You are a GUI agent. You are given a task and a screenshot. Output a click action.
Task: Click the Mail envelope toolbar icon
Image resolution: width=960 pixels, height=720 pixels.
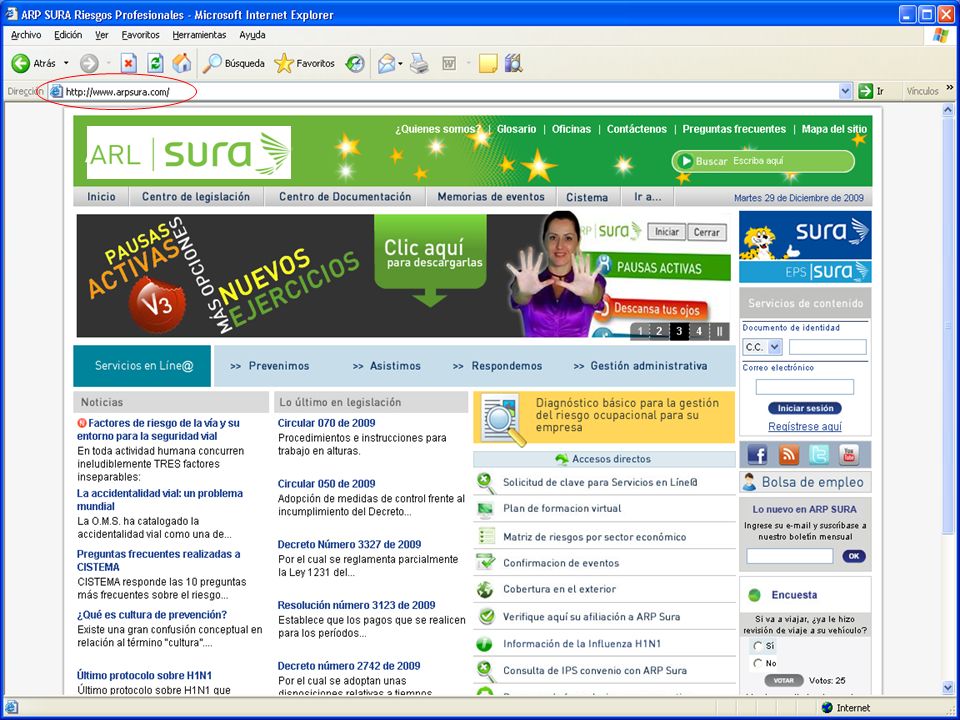[386, 63]
